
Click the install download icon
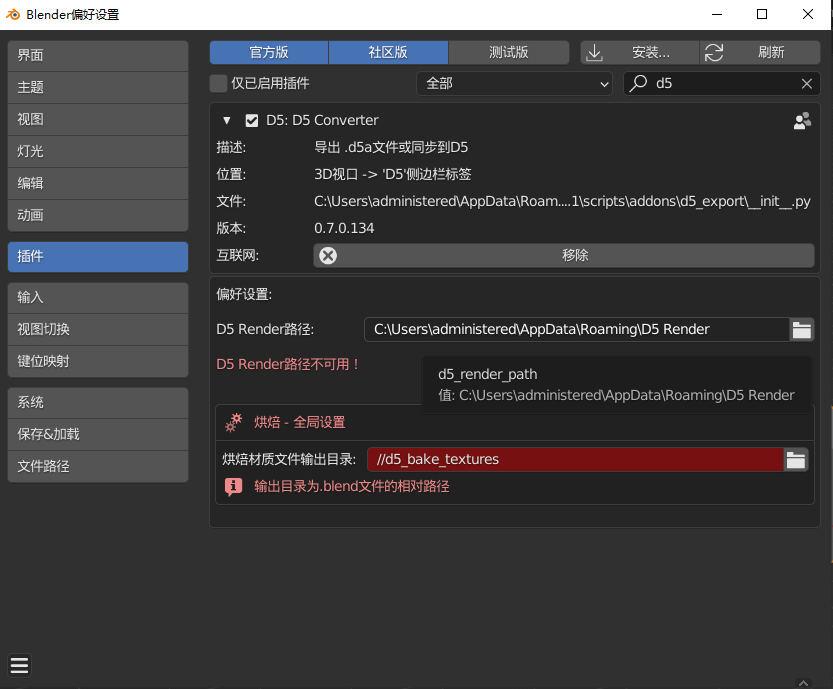coord(594,53)
